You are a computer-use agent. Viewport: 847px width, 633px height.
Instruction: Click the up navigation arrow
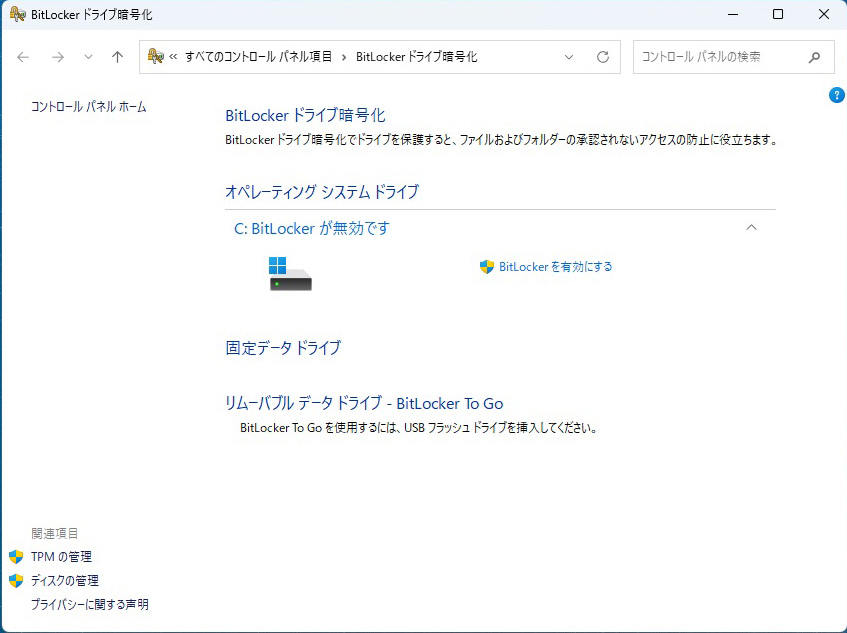(x=116, y=57)
